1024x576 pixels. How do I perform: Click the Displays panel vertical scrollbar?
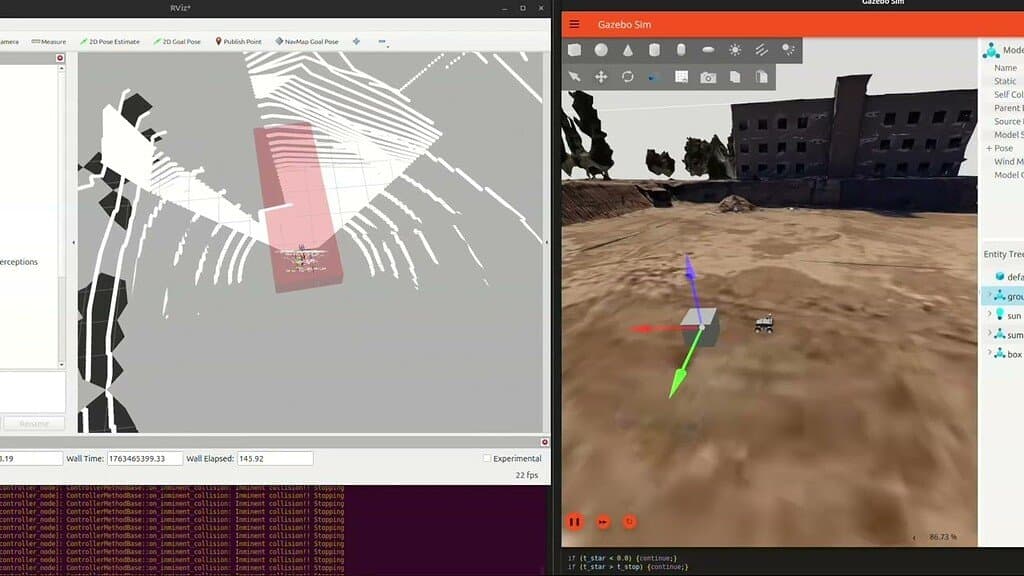(62, 216)
